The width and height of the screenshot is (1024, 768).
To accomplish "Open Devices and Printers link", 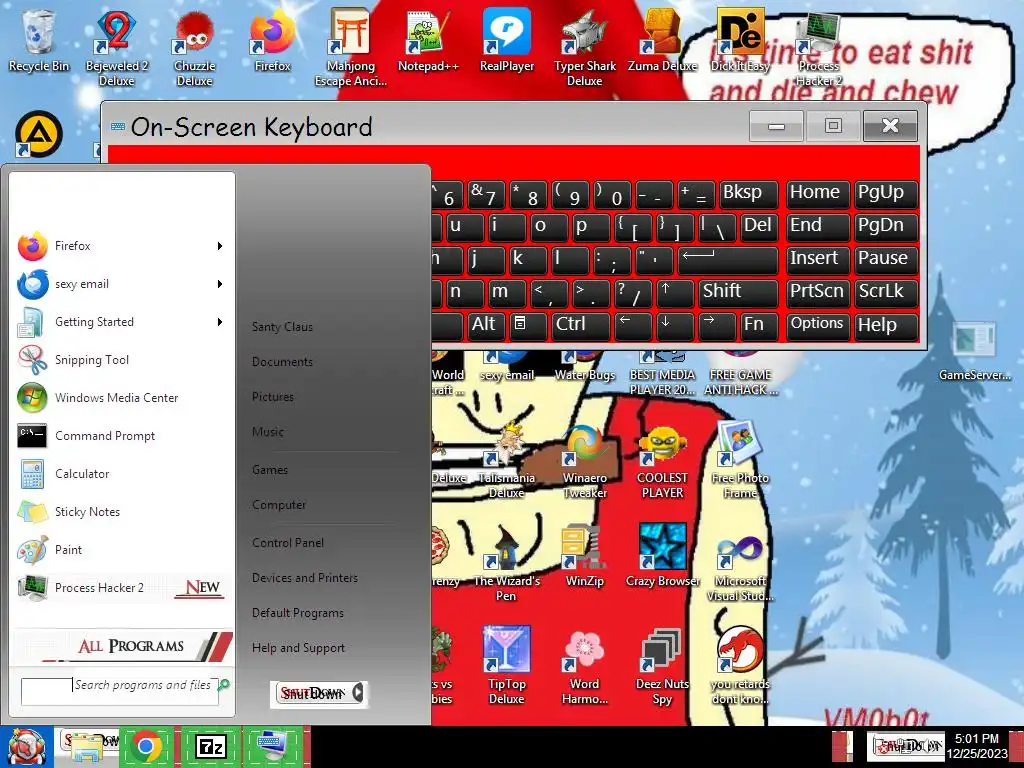I will coord(305,578).
